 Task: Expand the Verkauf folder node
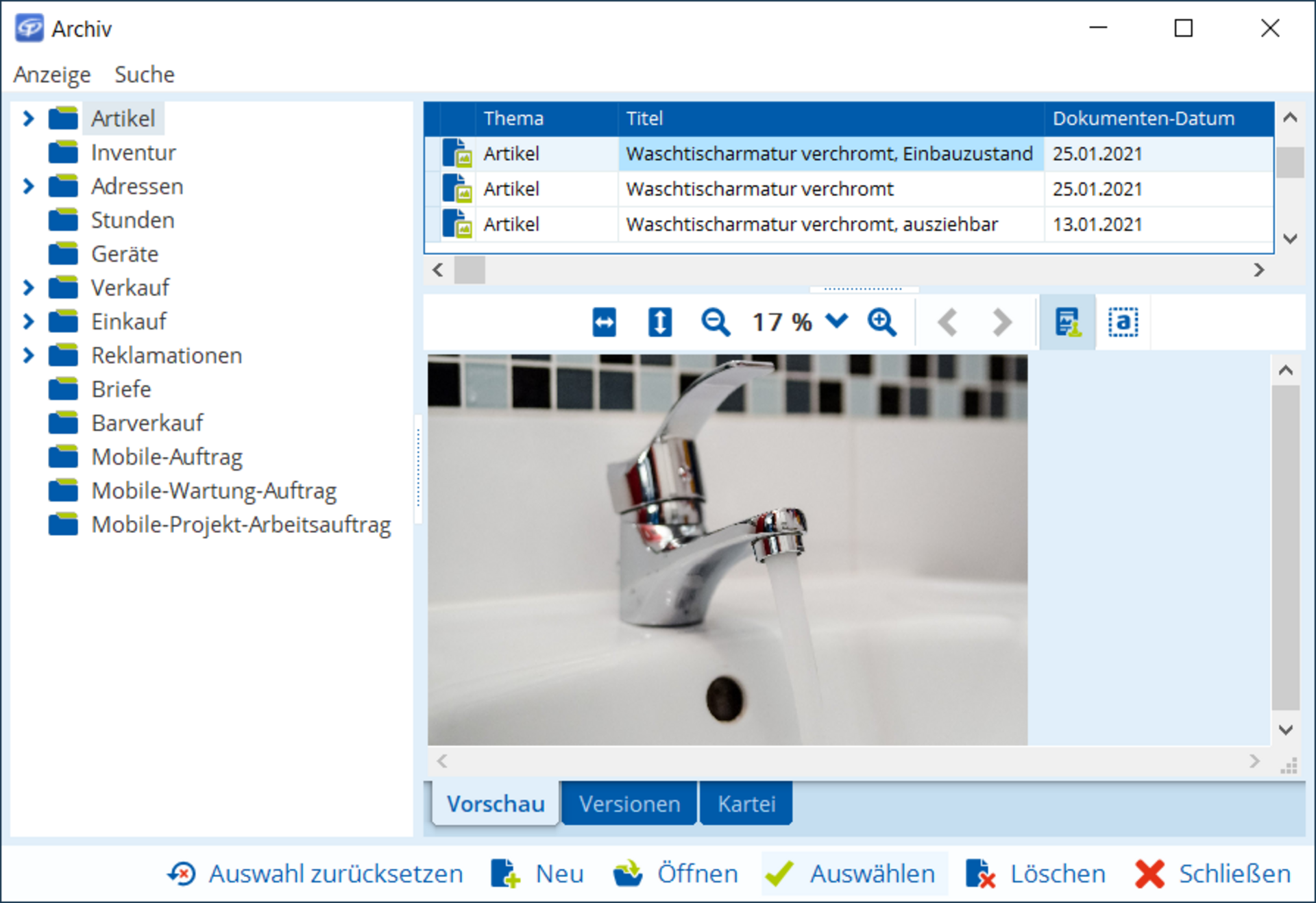coord(28,288)
